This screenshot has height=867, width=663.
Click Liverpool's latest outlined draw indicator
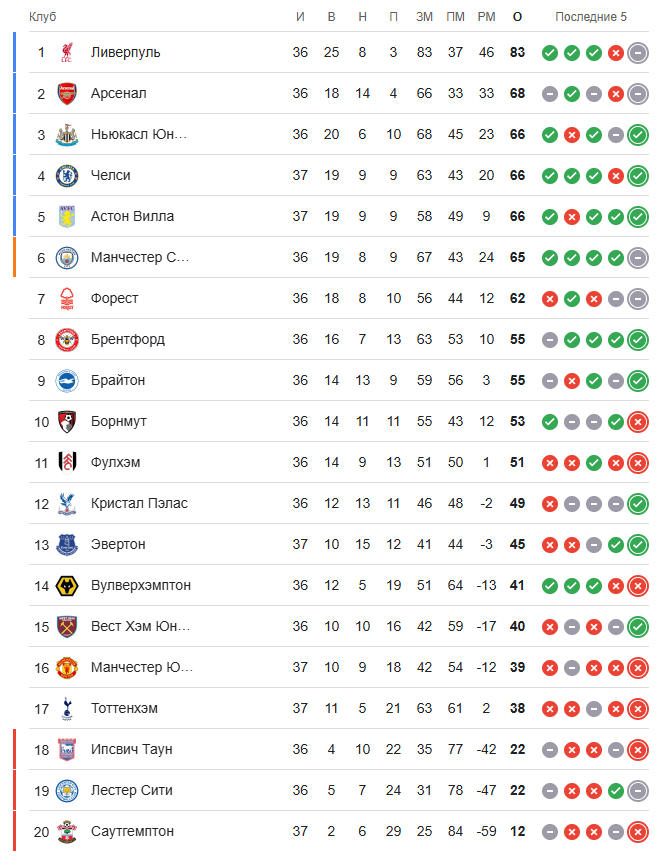pyautogui.click(x=638, y=53)
